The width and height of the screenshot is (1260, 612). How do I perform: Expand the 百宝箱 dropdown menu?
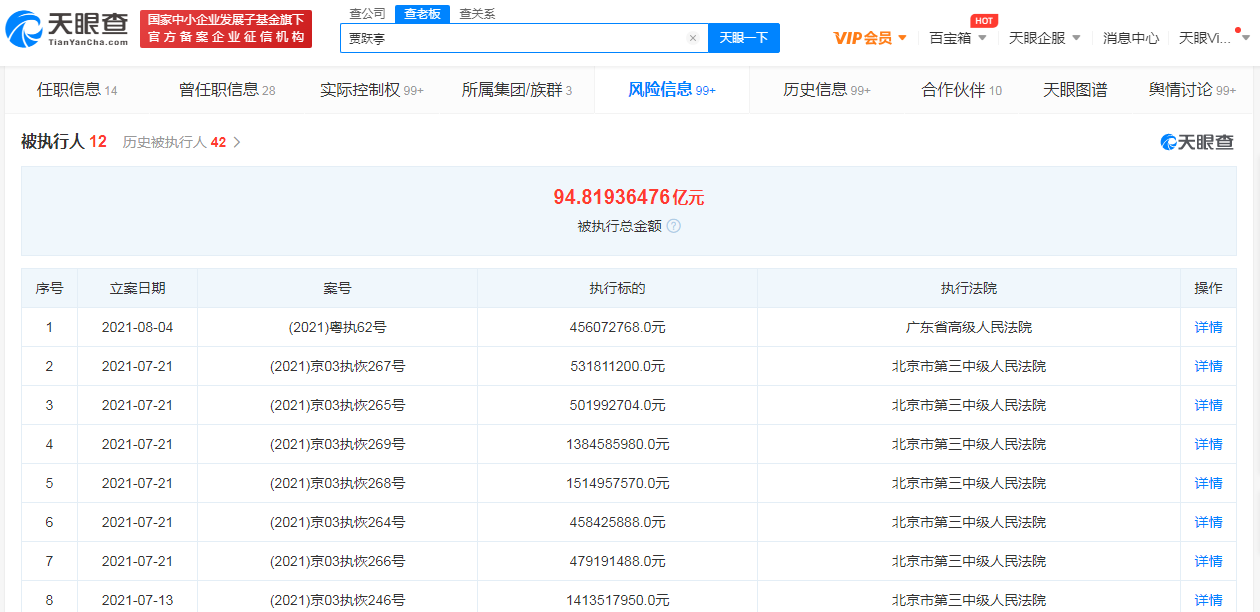[x=951, y=36]
